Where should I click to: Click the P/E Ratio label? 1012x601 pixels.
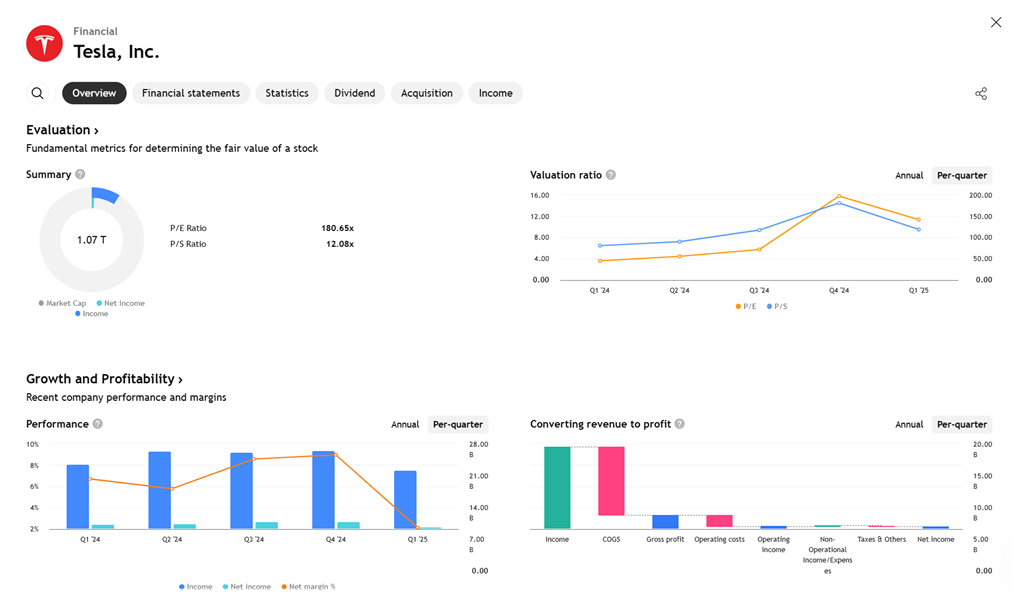(x=188, y=228)
